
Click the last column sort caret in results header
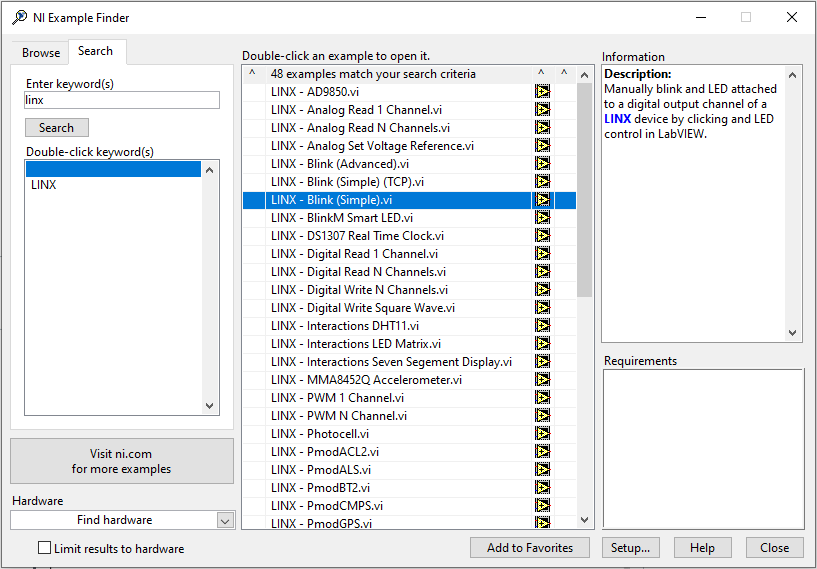pos(564,73)
